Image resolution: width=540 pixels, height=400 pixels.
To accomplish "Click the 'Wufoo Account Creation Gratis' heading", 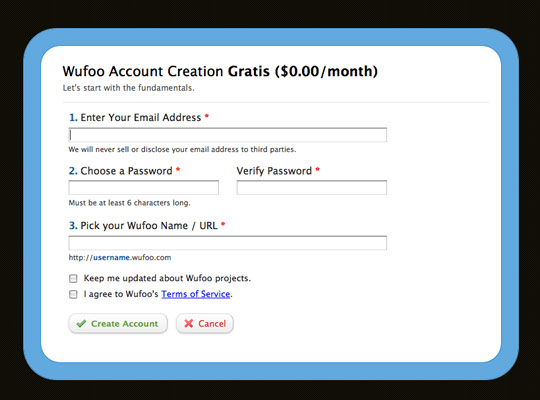I will click(220, 71).
